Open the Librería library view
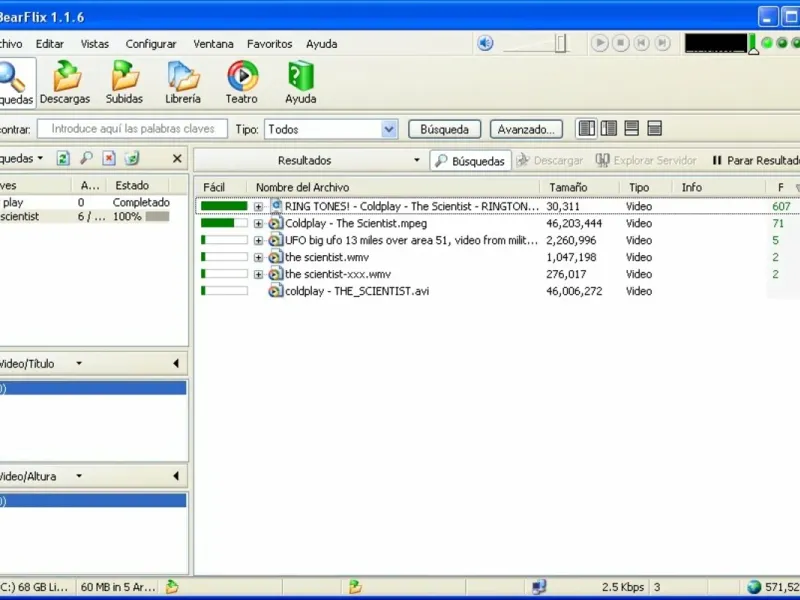 [183, 83]
